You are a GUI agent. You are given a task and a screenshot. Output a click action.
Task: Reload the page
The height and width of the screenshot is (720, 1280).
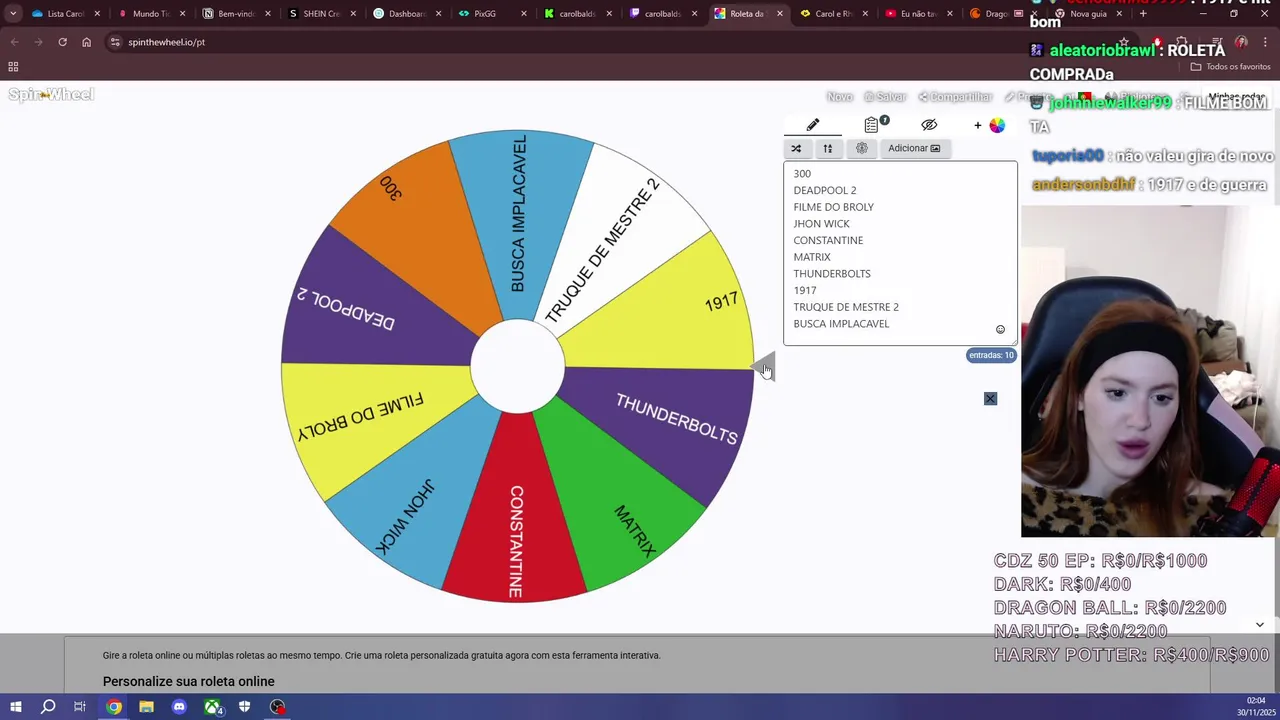(62, 42)
